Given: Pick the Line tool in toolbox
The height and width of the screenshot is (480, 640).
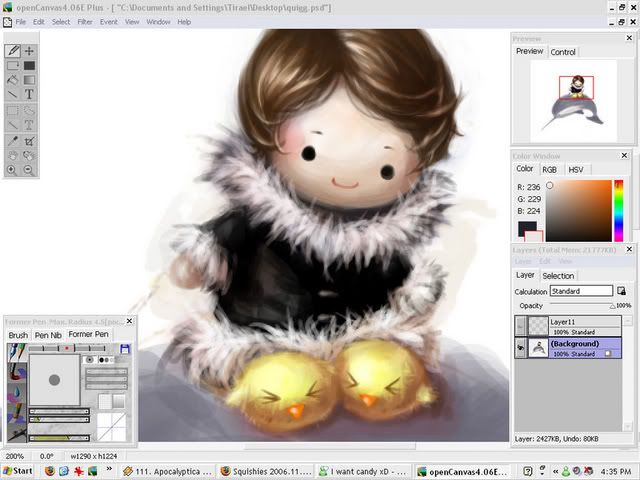Looking at the screenshot, I should pos(13,94).
